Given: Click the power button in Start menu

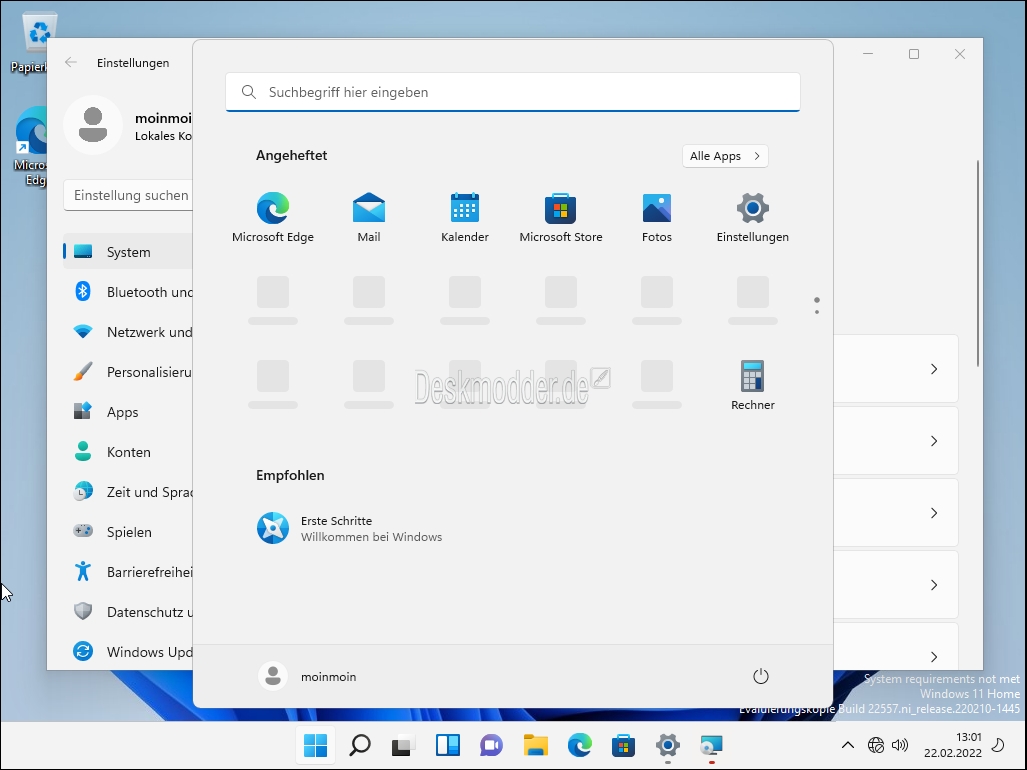Looking at the screenshot, I should click(760, 676).
